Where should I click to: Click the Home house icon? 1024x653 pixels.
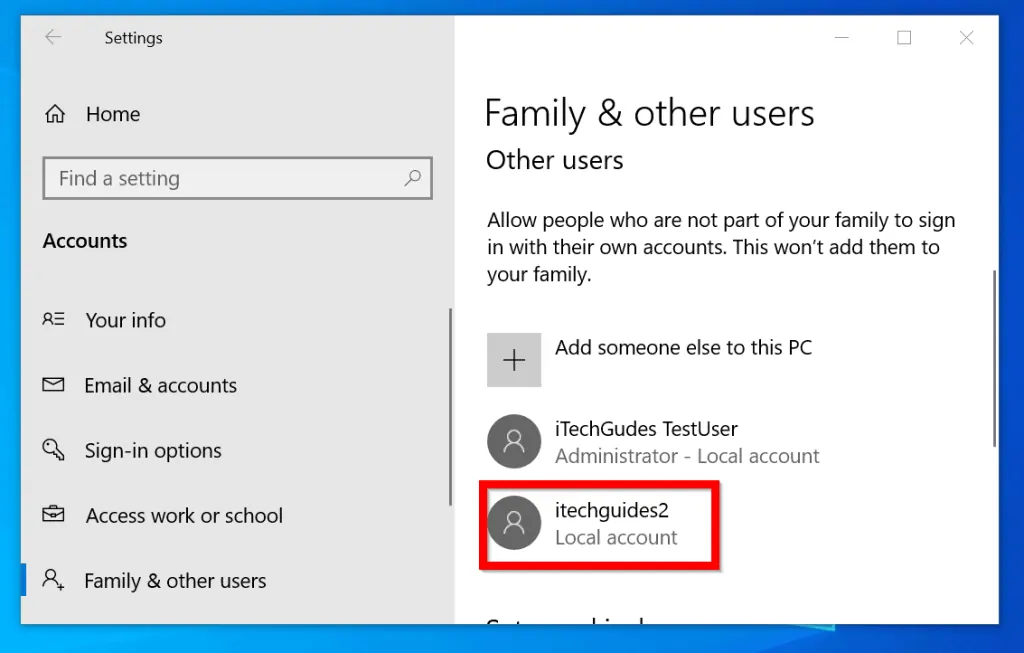coord(55,114)
